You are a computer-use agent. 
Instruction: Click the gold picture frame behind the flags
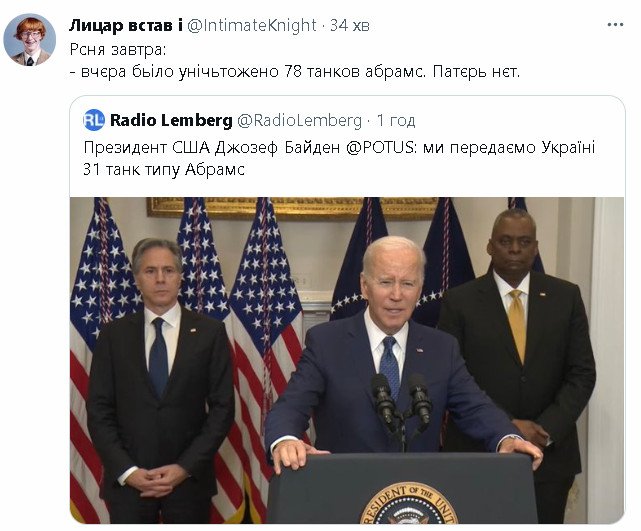tap(290, 206)
